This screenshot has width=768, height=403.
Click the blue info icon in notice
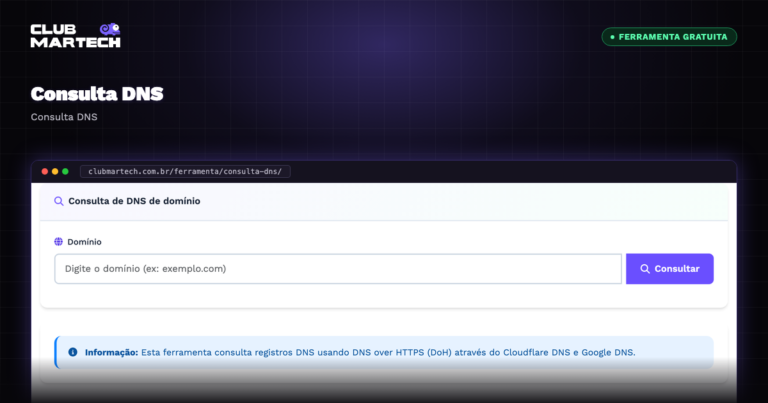(72, 352)
